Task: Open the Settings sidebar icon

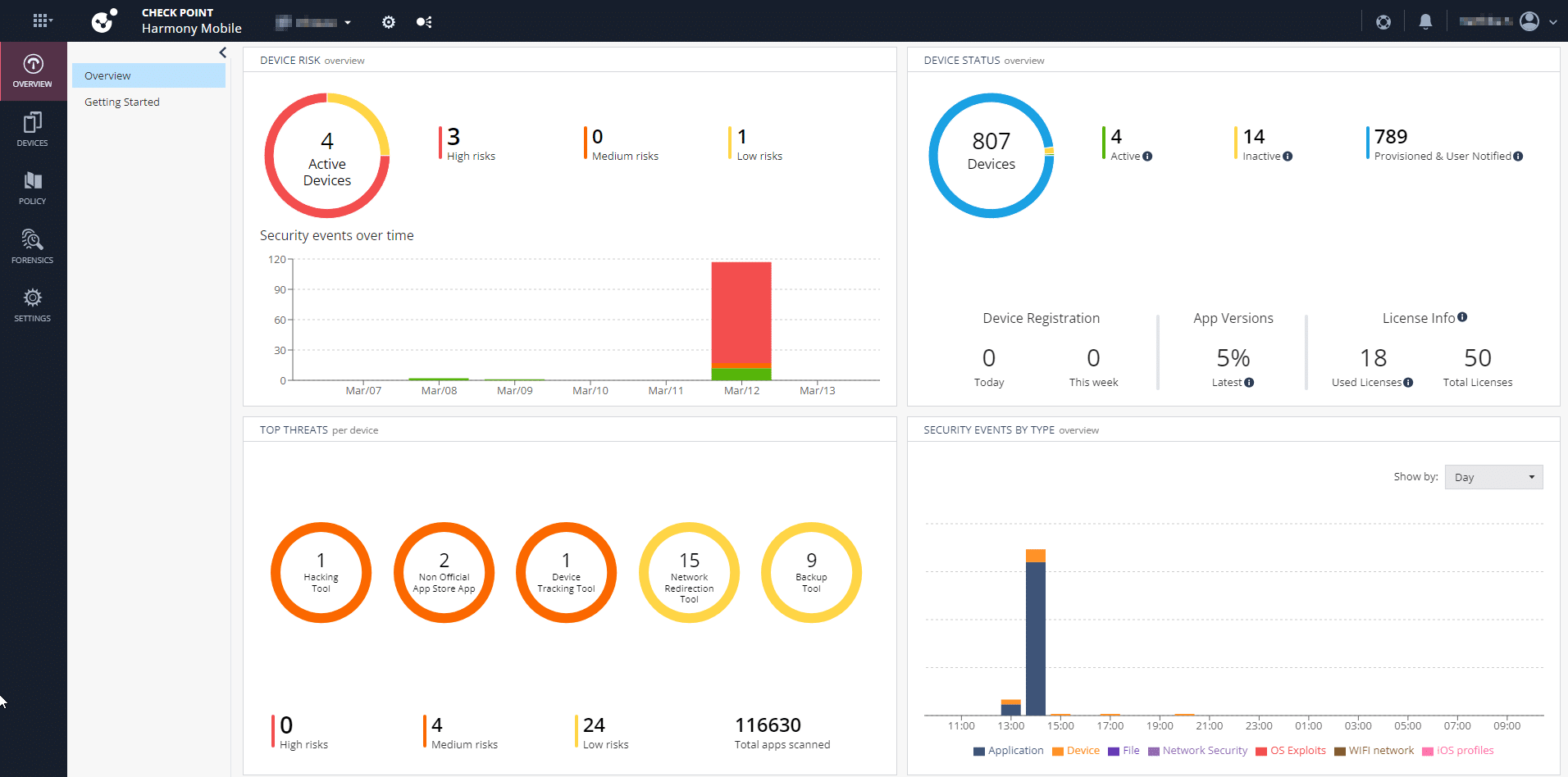Action: [x=33, y=305]
